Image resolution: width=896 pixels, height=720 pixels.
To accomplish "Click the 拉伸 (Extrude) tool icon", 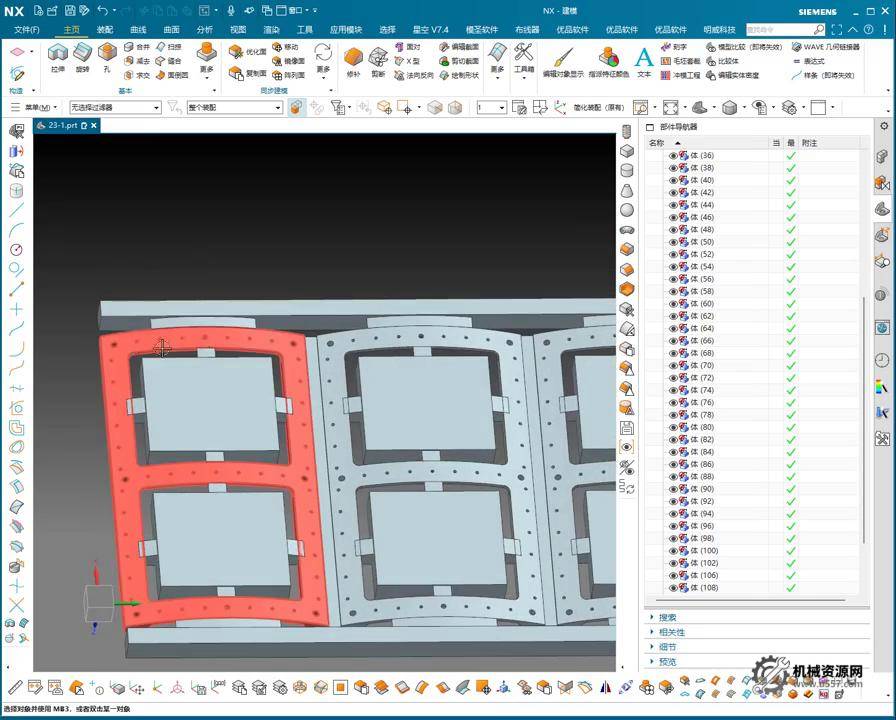I will [58, 55].
